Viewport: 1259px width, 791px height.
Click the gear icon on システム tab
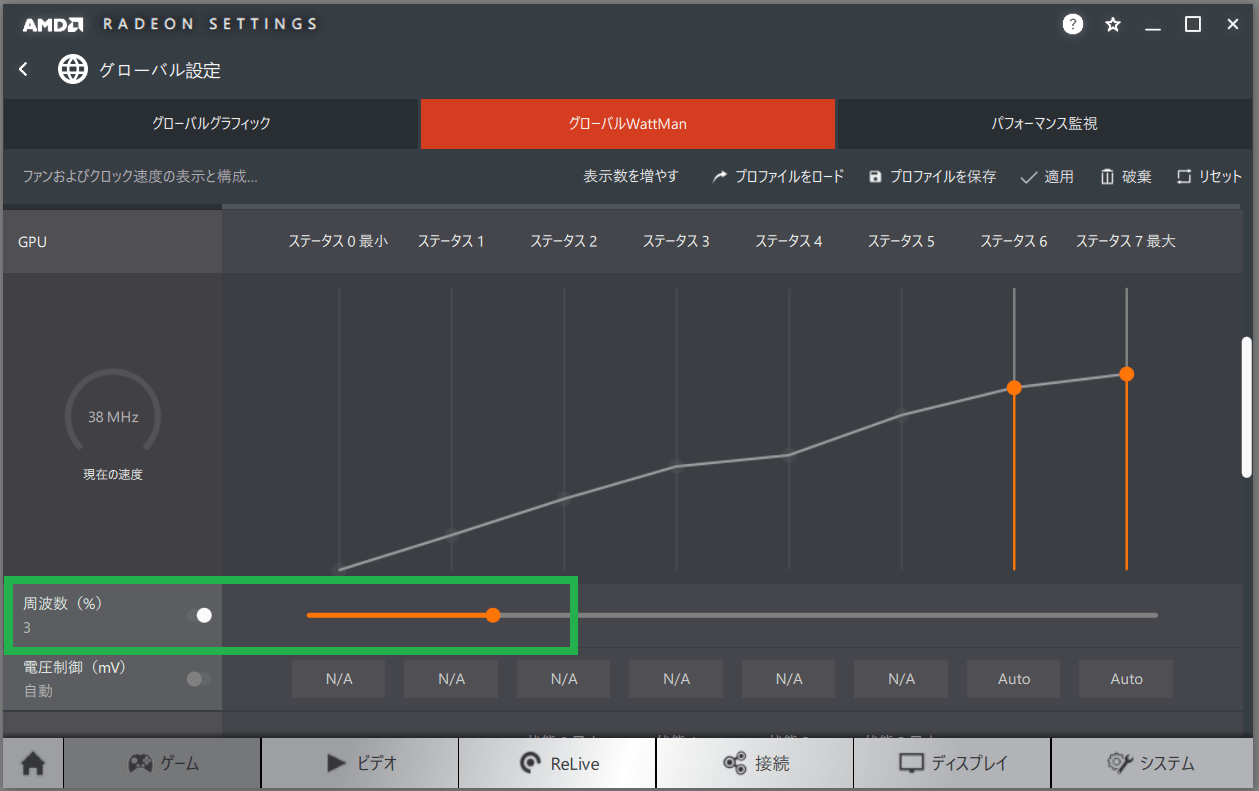(1119, 764)
